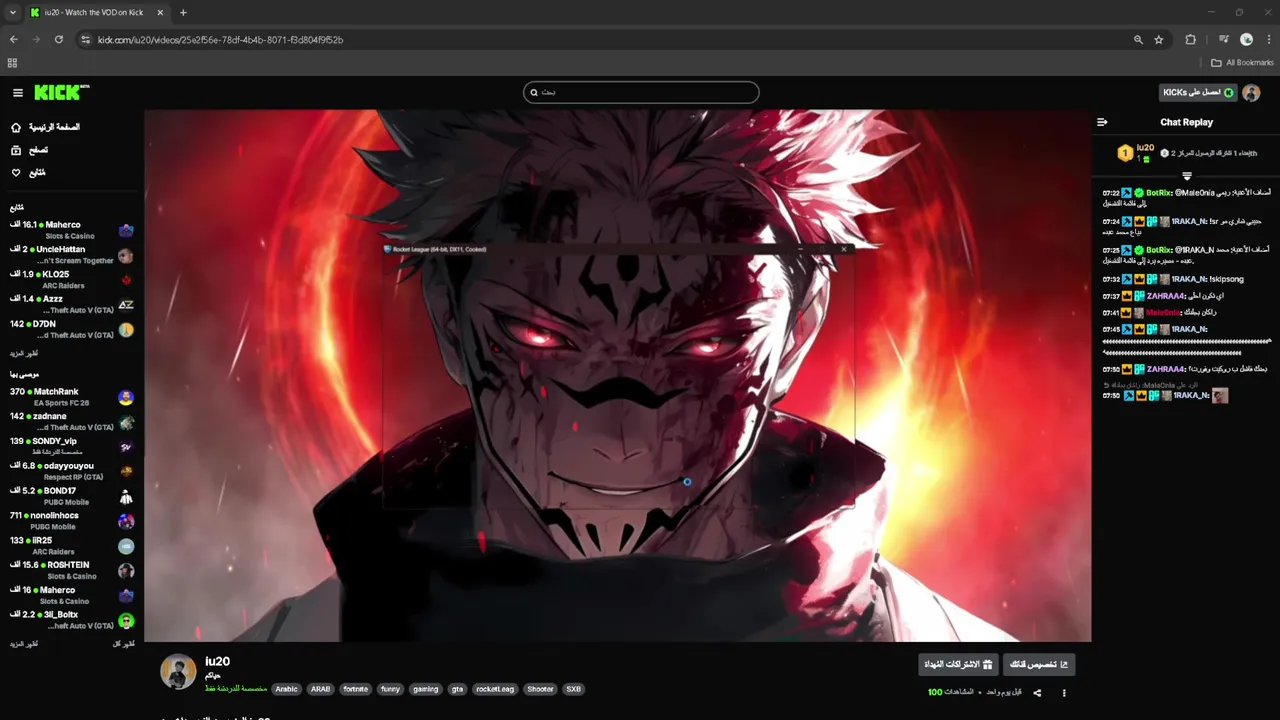1280x720 pixels.
Task: Open 3li_Boltx channel
Action: [x=72, y=620]
